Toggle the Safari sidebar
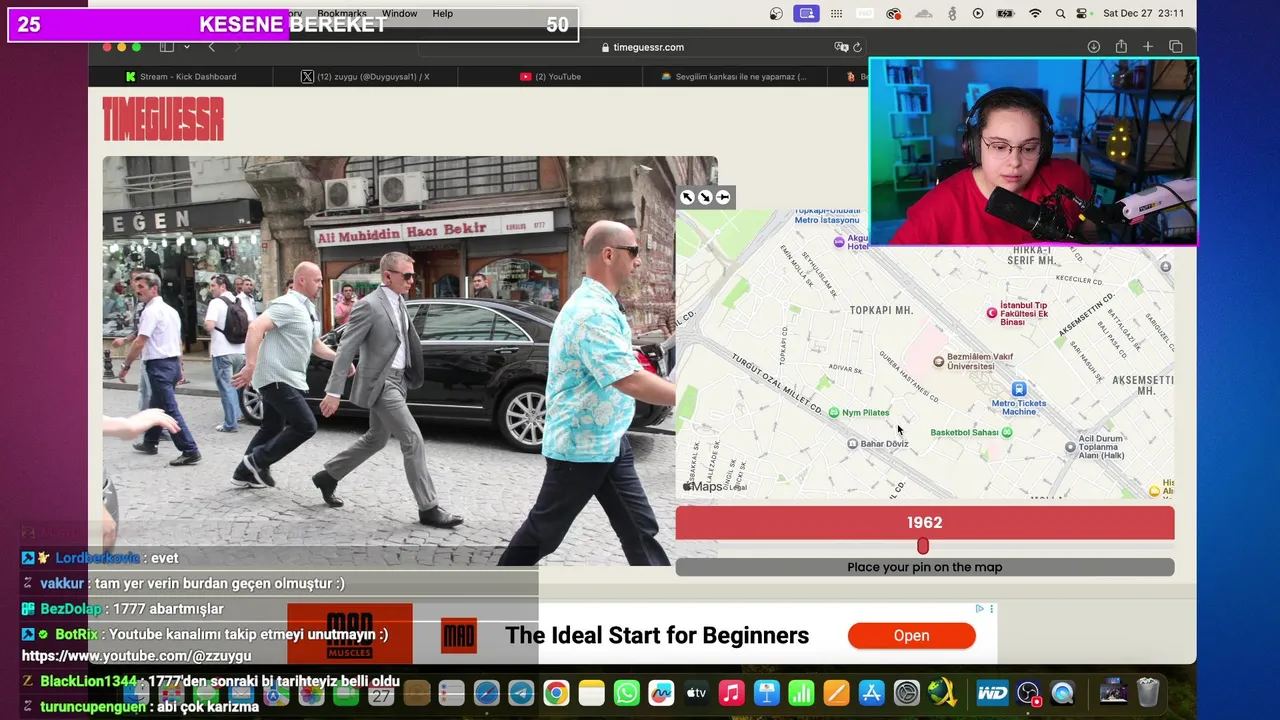 (x=167, y=47)
